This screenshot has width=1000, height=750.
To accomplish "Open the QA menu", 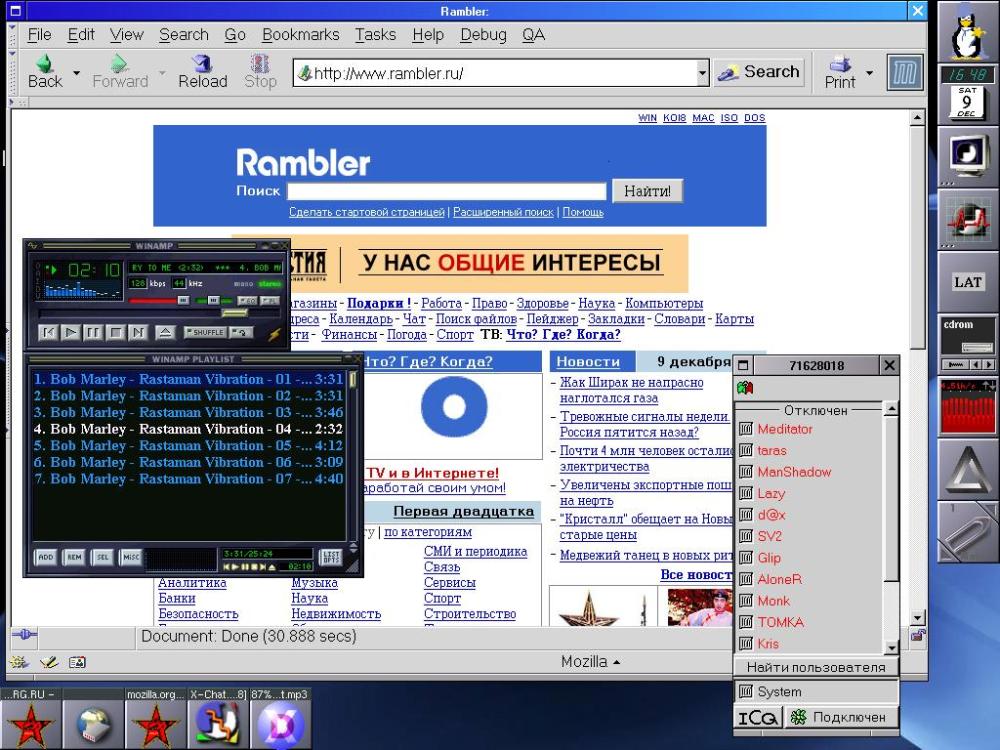I will (x=533, y=34).
